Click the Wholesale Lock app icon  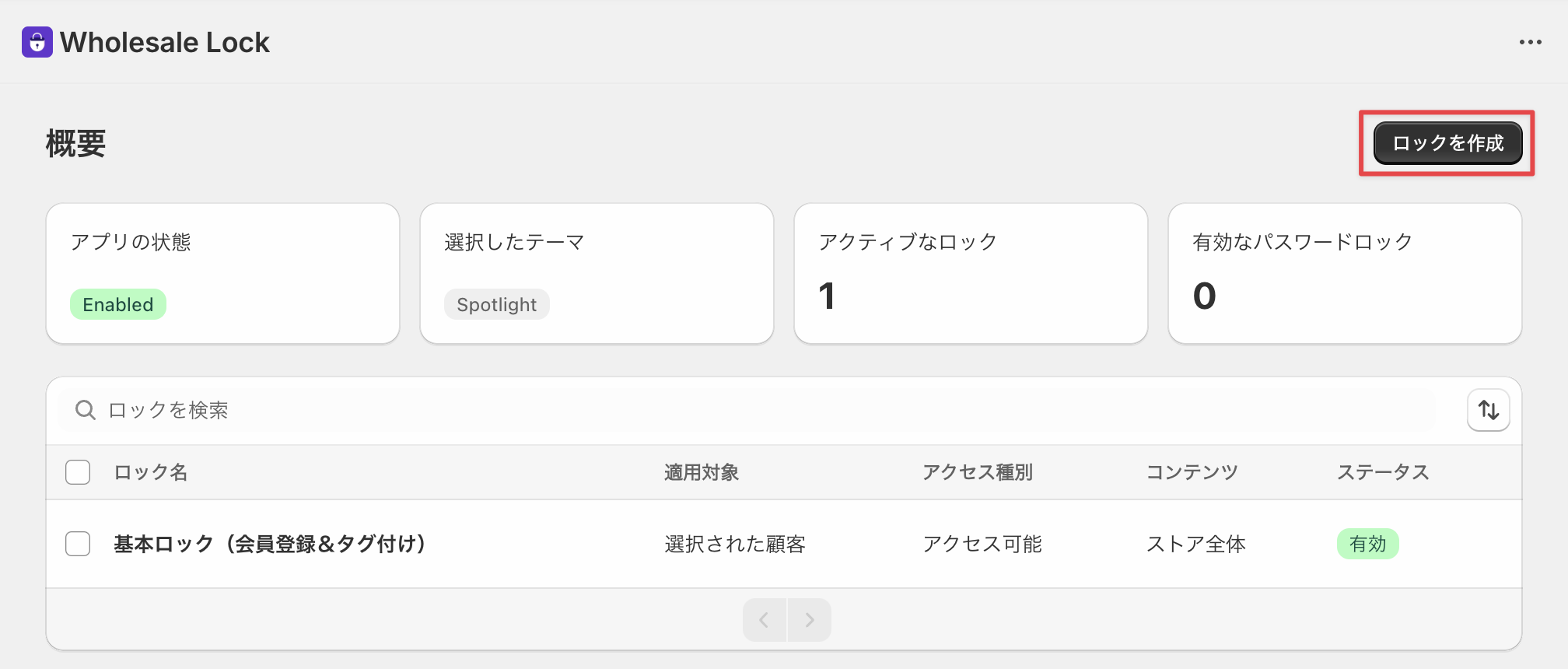coord(37,42)
